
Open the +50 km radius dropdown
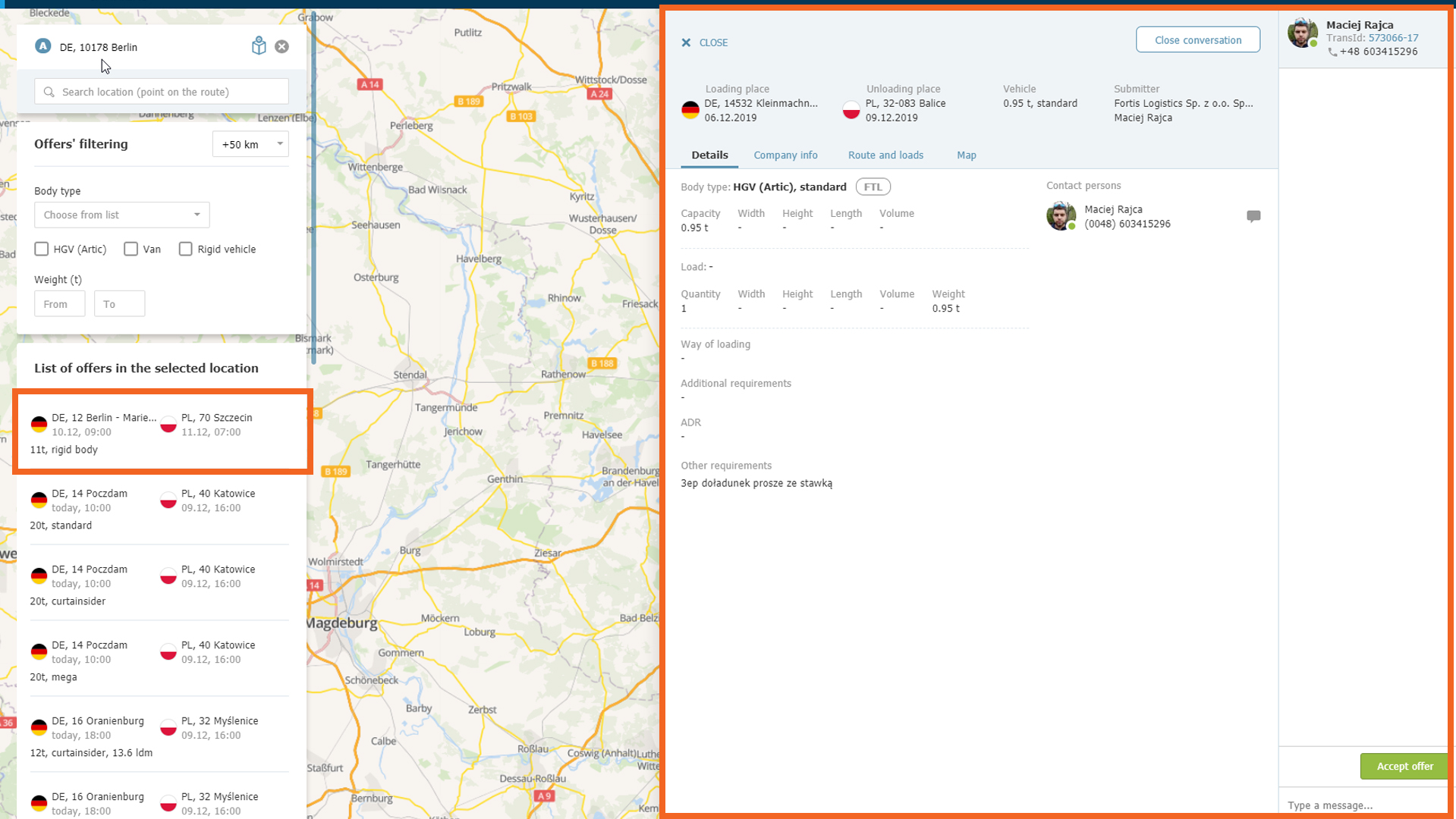coord(250,144)
